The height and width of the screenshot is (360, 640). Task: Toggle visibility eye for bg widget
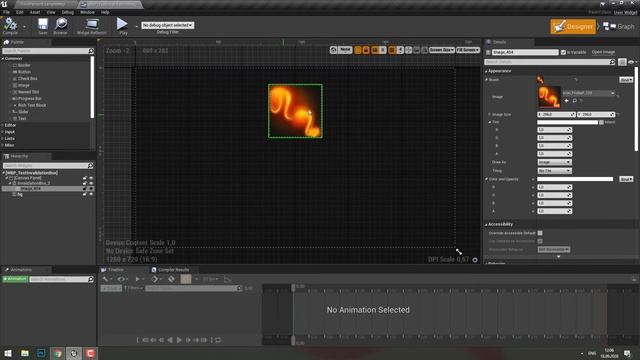[x=91, y=194]
